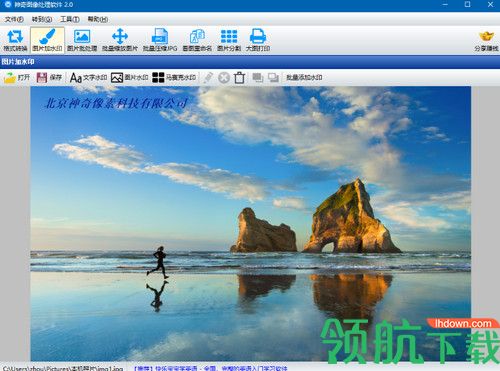Open the 批量压缩JPG compress tool
Screen dimensions: 500x371
click(x=160, y=40)
